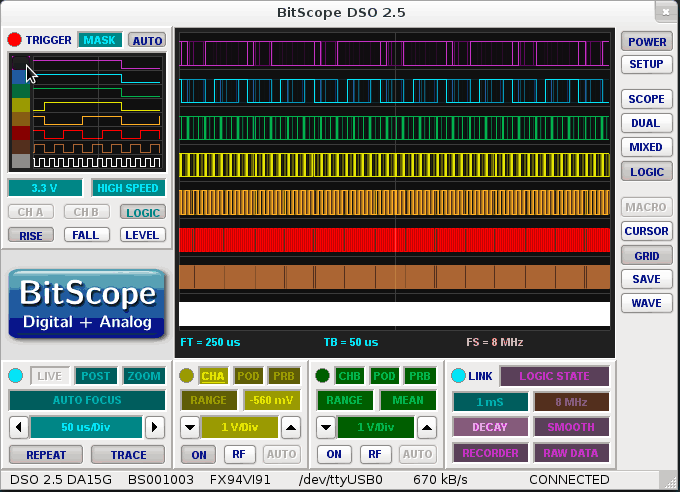Screen dimensions: 680x492
Task: Increase timebase with the right arrow
Action: pyautogui.click(x=155, y=427)
